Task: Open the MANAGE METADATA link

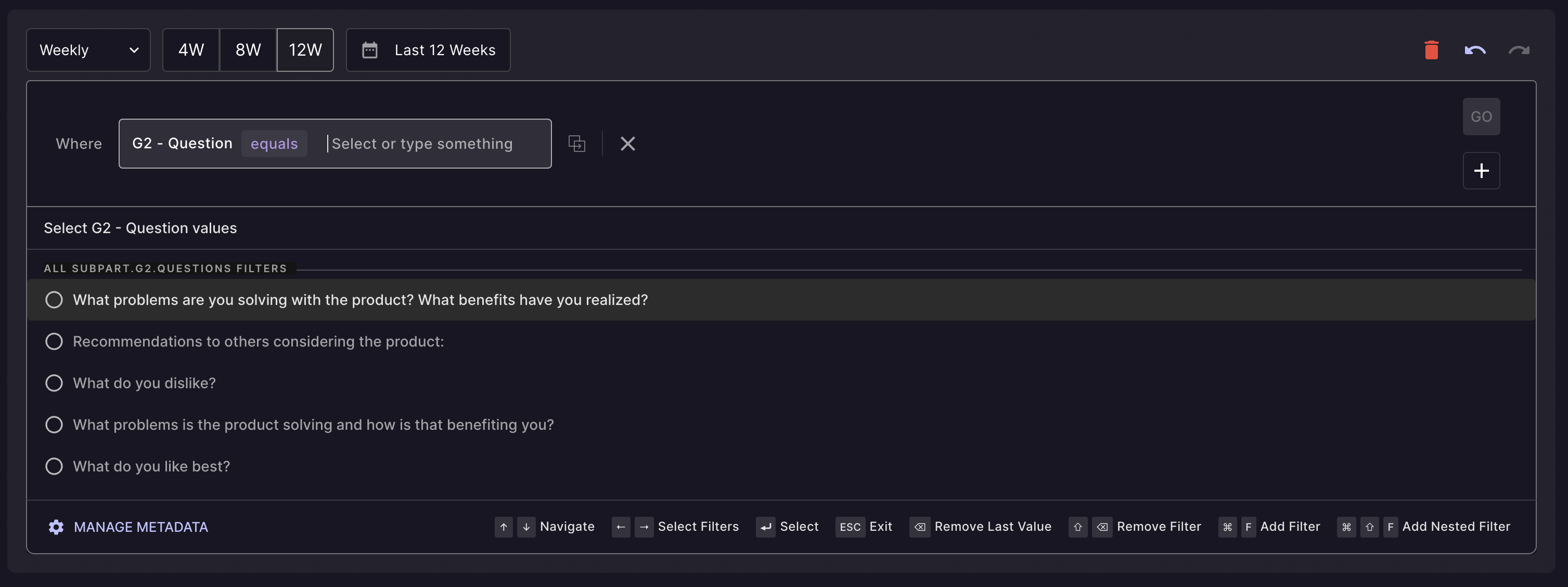Action: pos(140,527)
